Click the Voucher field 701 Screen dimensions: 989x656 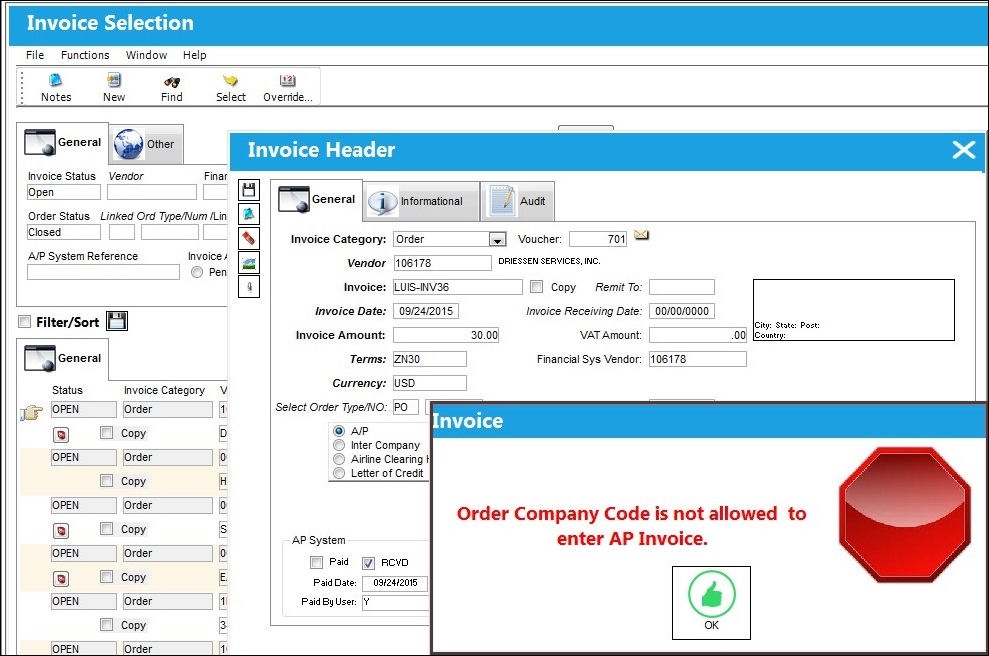click(598, 239)
